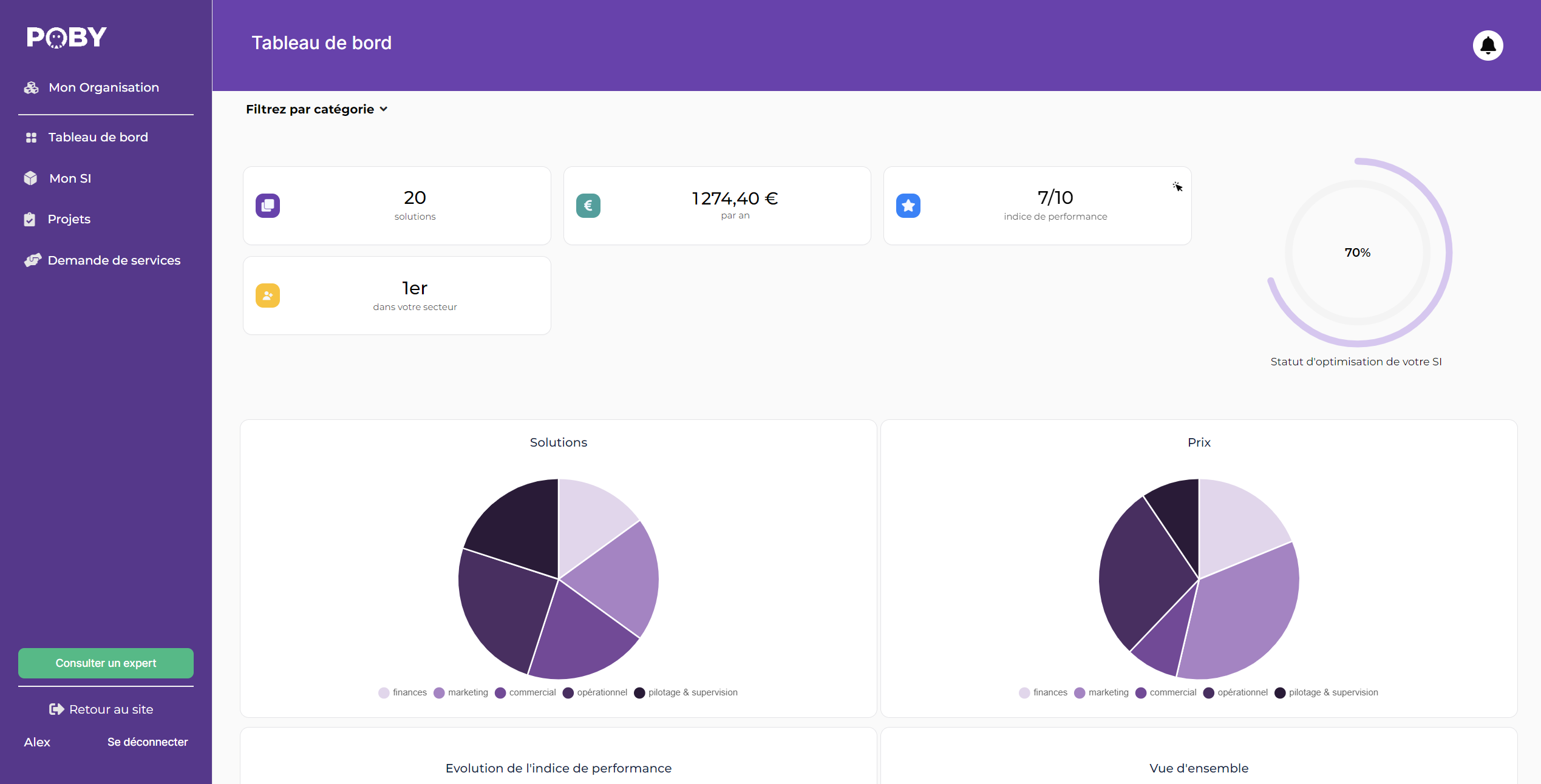Open Mon Organisation in the sidebar
The width and height of the screenshot is (1541, 784).
103,87
